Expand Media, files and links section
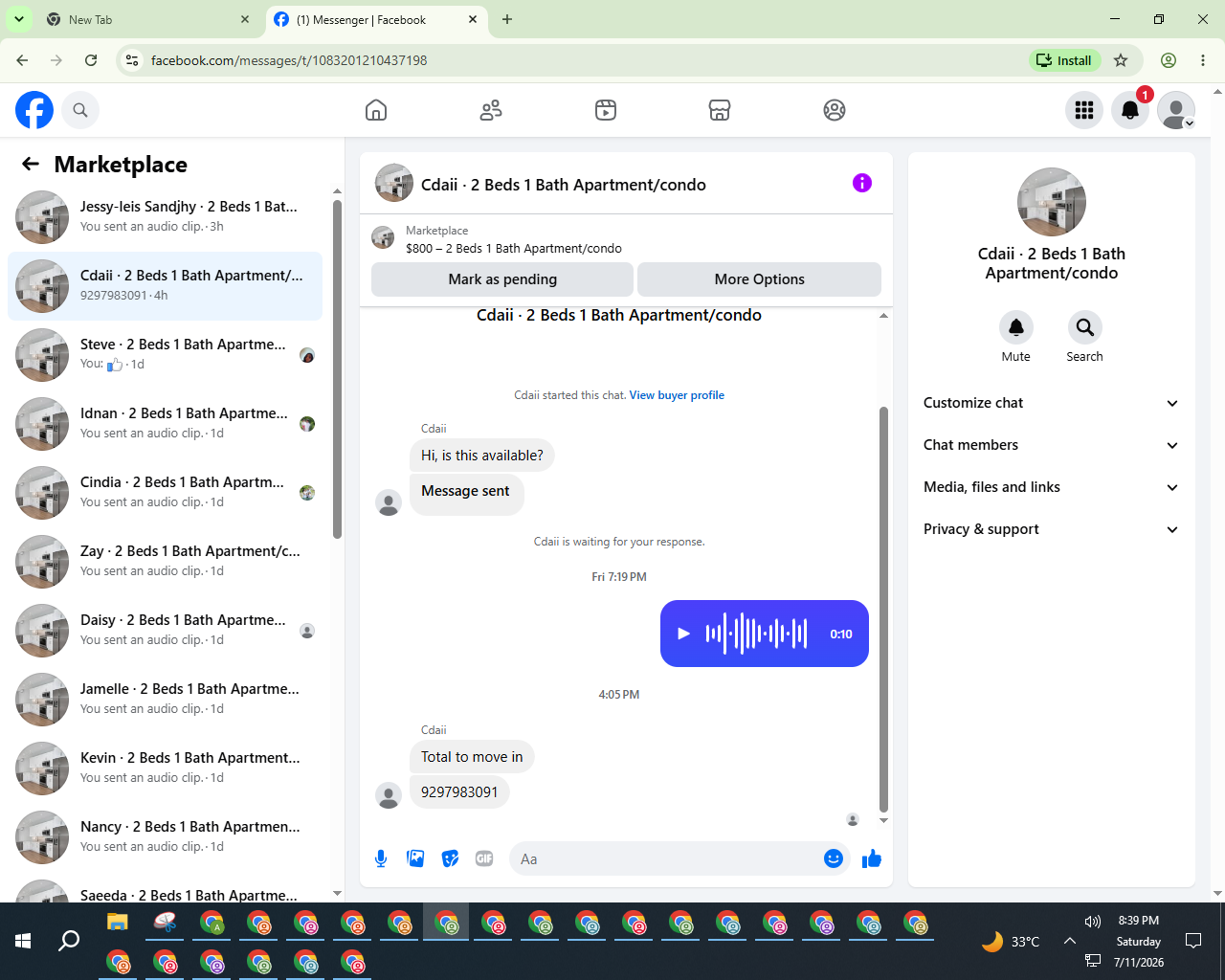The height and width of the screenshot is (980, 1225). (x=1052, y=487)
